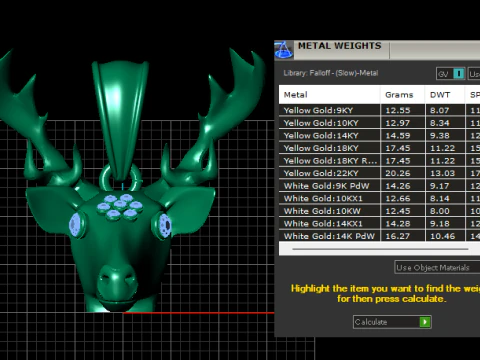480x360 pixels.
Task: Click the 20.26 grams value
Action: pyautogui.click(x=398, y=173)
